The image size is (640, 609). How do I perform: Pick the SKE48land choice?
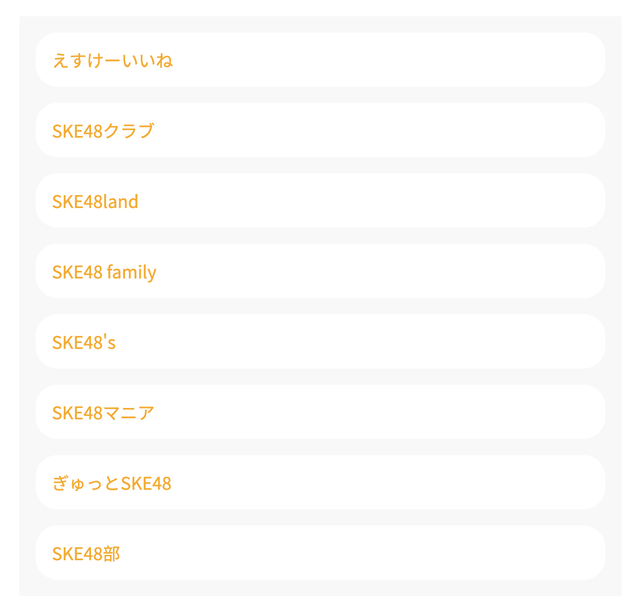pos(320,200)
